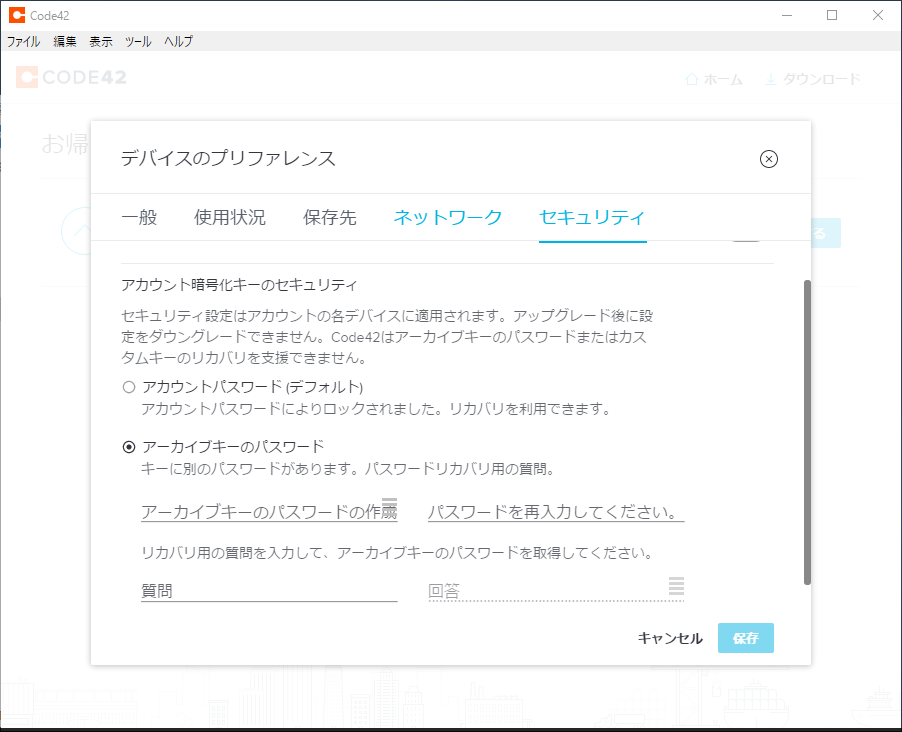Image resolution: width=902 pixels, height=732 pixels.
Task: Switch to the ネットワーク tab
Action: 448,218
